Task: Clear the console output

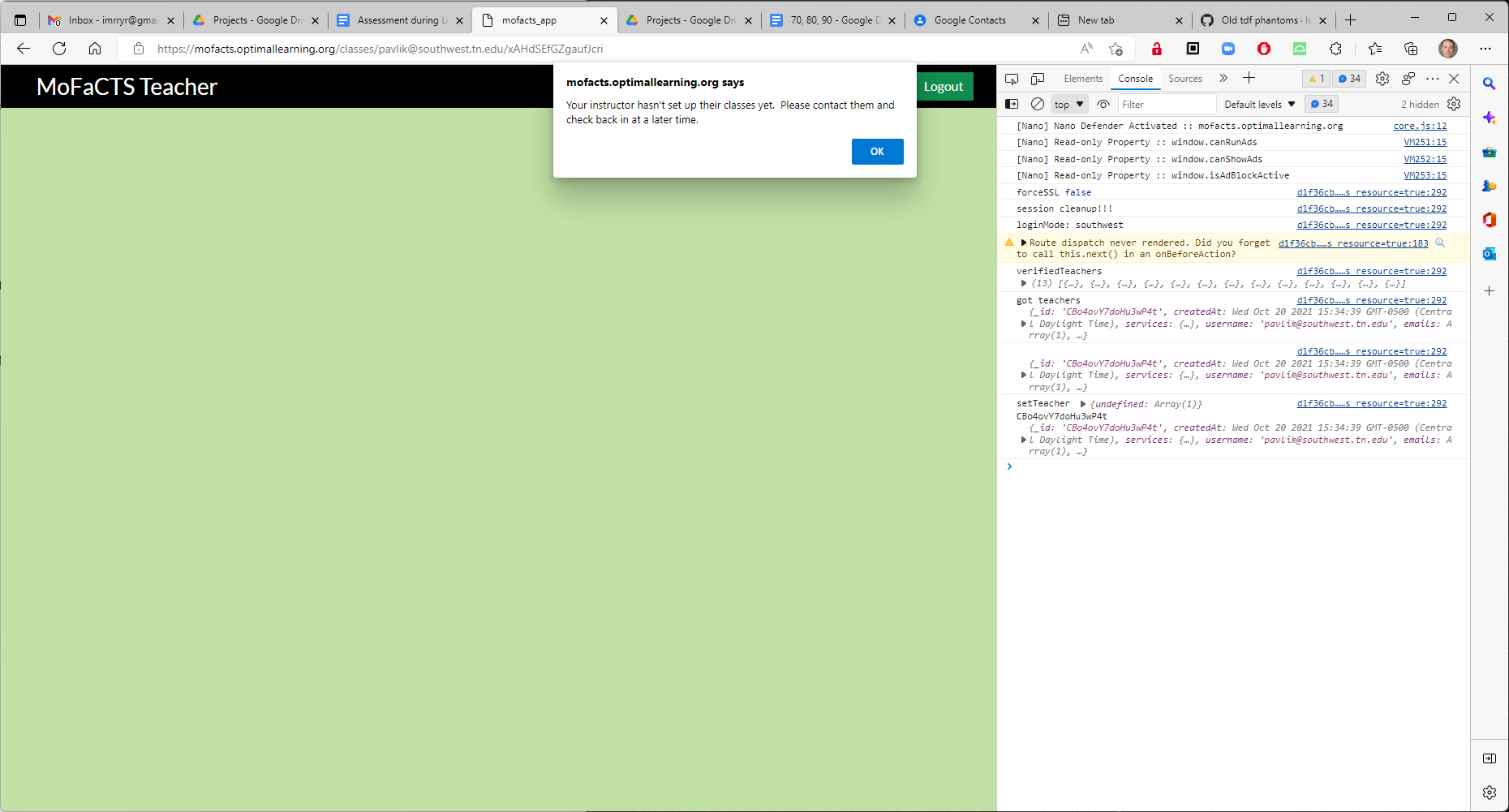Action: (1038, 104)
